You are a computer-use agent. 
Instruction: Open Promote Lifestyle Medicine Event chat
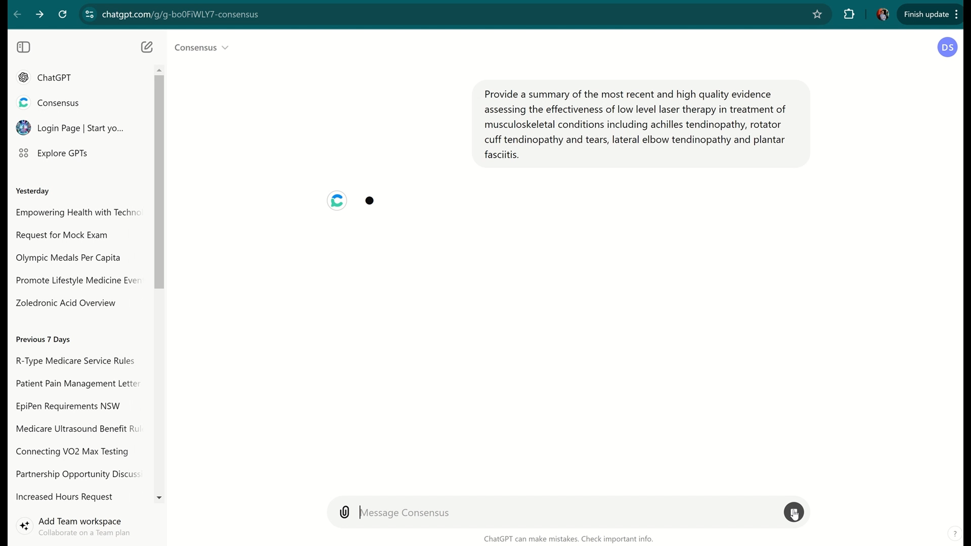(81, 280)
